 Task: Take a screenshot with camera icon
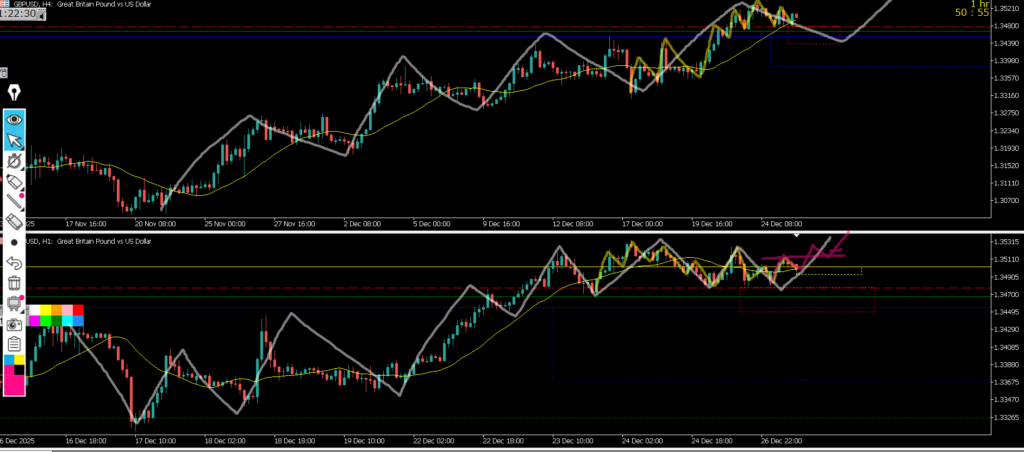[14, 324]
